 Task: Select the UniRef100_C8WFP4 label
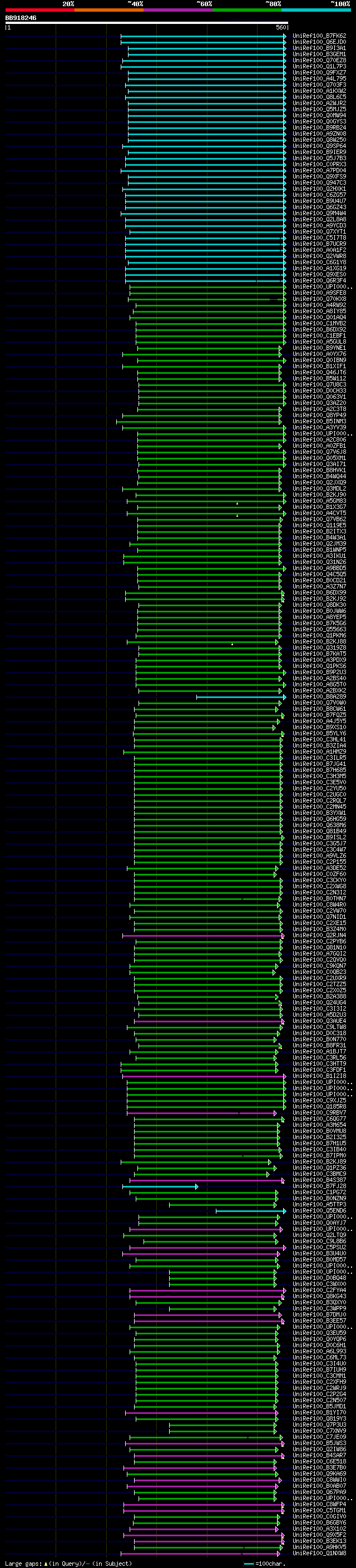click(x=319, y=1504)
